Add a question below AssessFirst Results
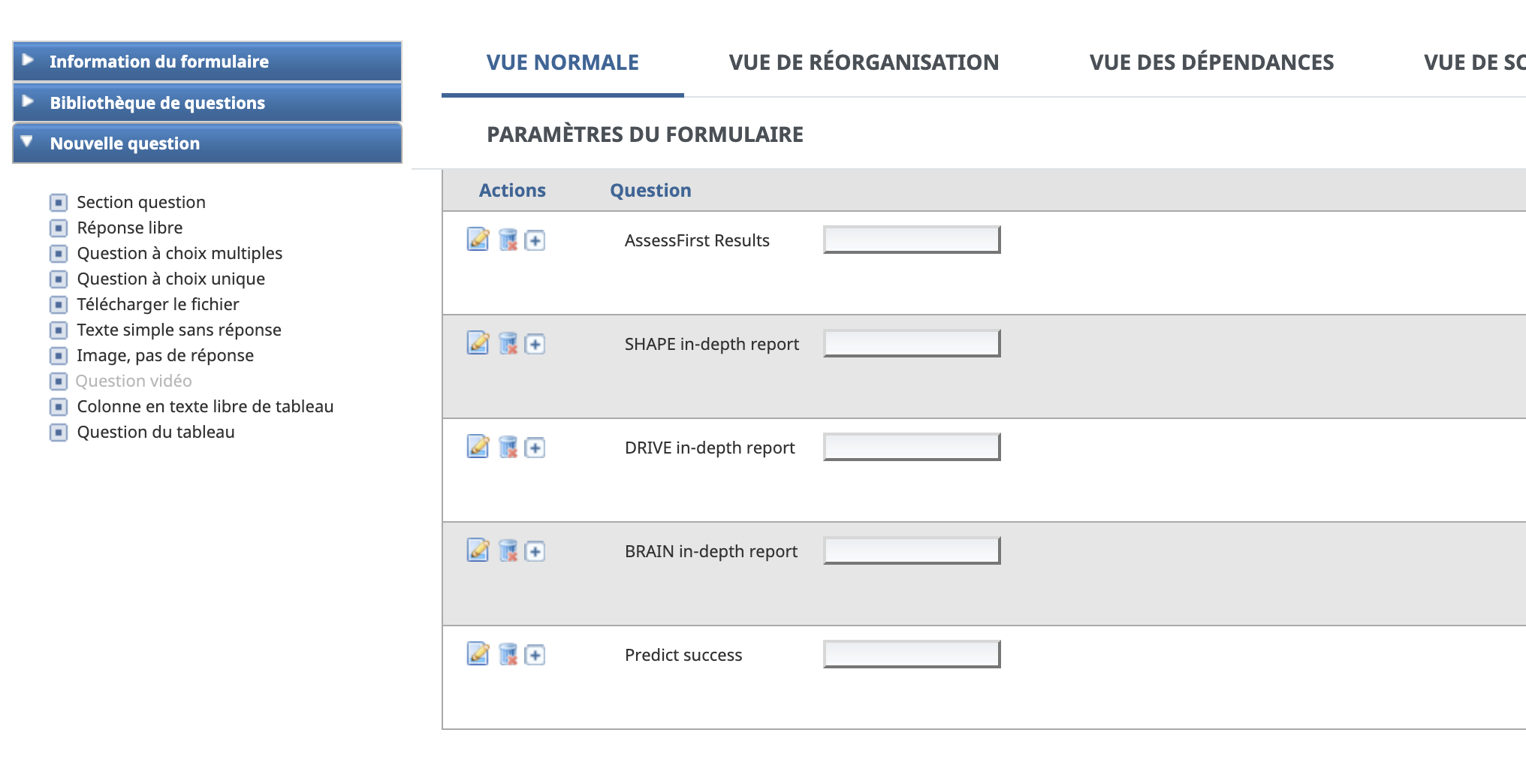This screenshot has height=784, width=1526. pyautogui.click(x=534, y=240)
